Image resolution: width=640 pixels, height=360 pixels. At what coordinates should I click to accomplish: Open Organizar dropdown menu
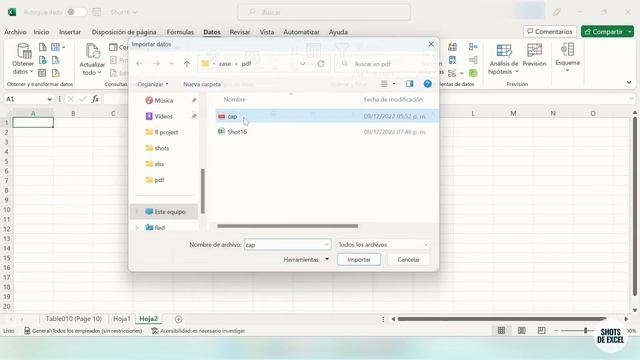(153, 84)
